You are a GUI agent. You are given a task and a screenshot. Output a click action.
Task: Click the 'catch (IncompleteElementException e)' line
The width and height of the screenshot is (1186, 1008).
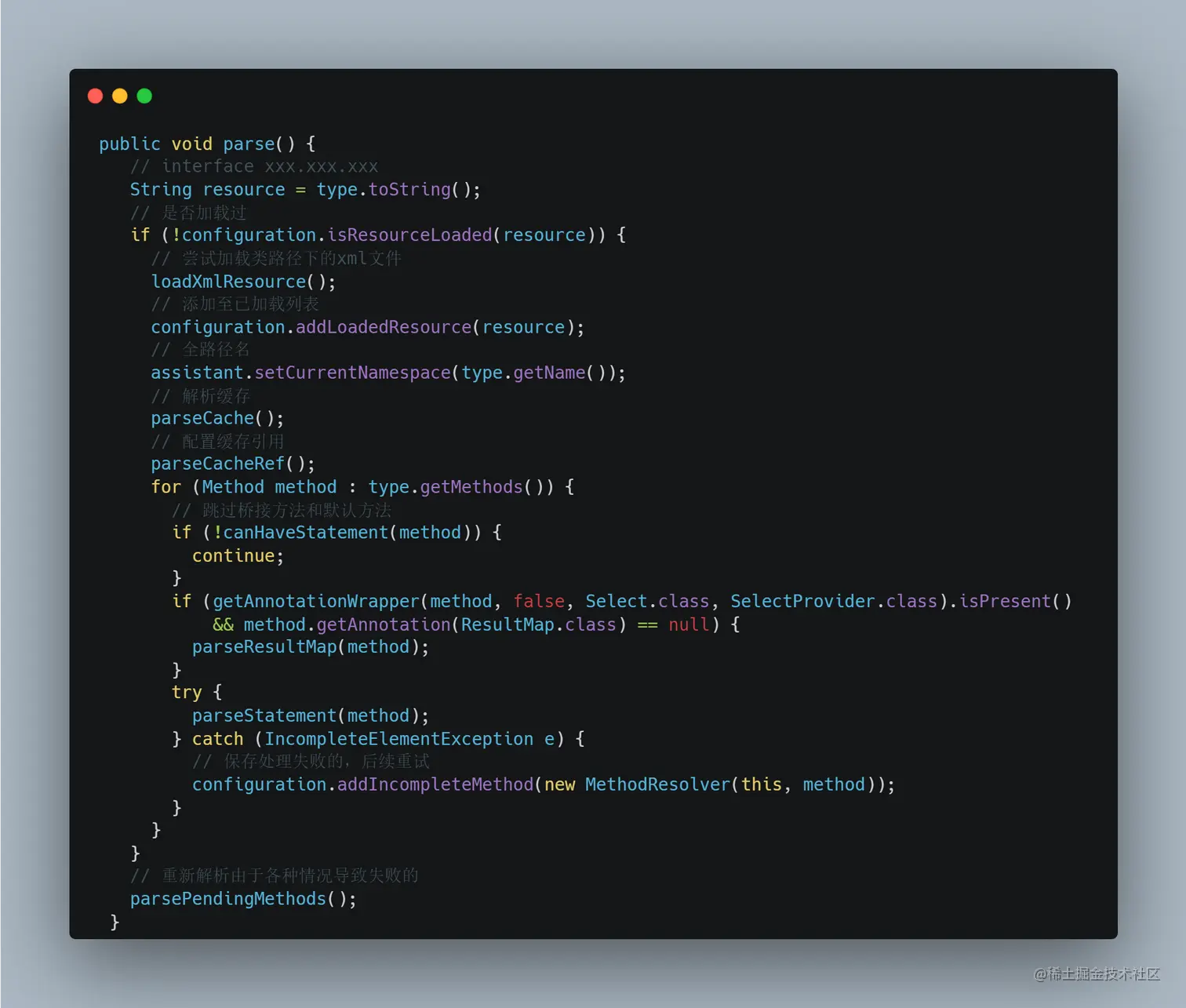click(x=378, y=739)
